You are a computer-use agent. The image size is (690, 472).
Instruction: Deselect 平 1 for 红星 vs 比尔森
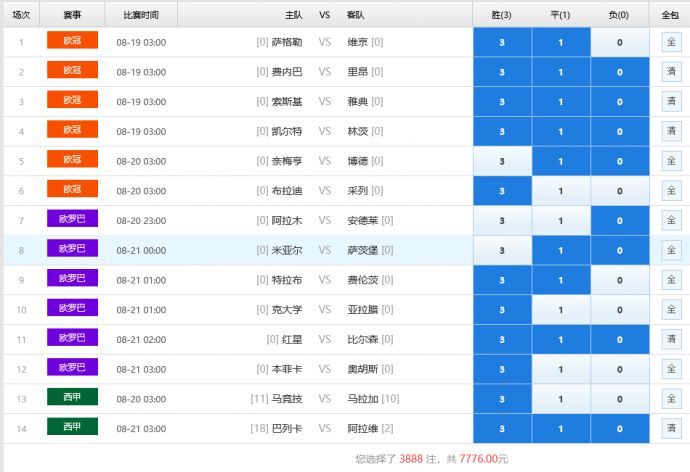[x=561, y=339]
